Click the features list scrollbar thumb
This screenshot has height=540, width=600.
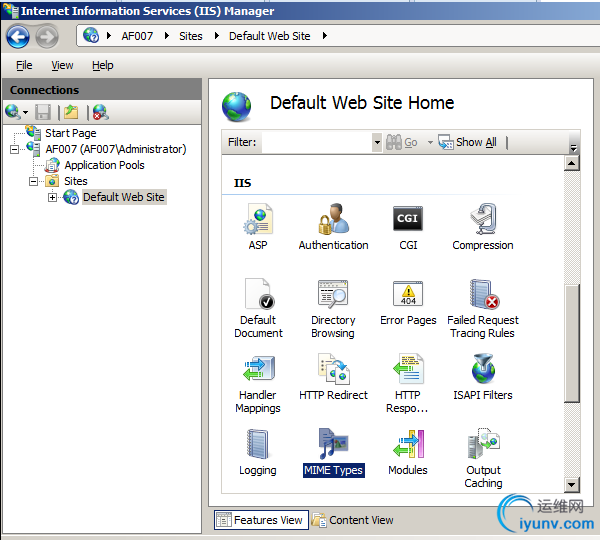(x=572, y=343)
